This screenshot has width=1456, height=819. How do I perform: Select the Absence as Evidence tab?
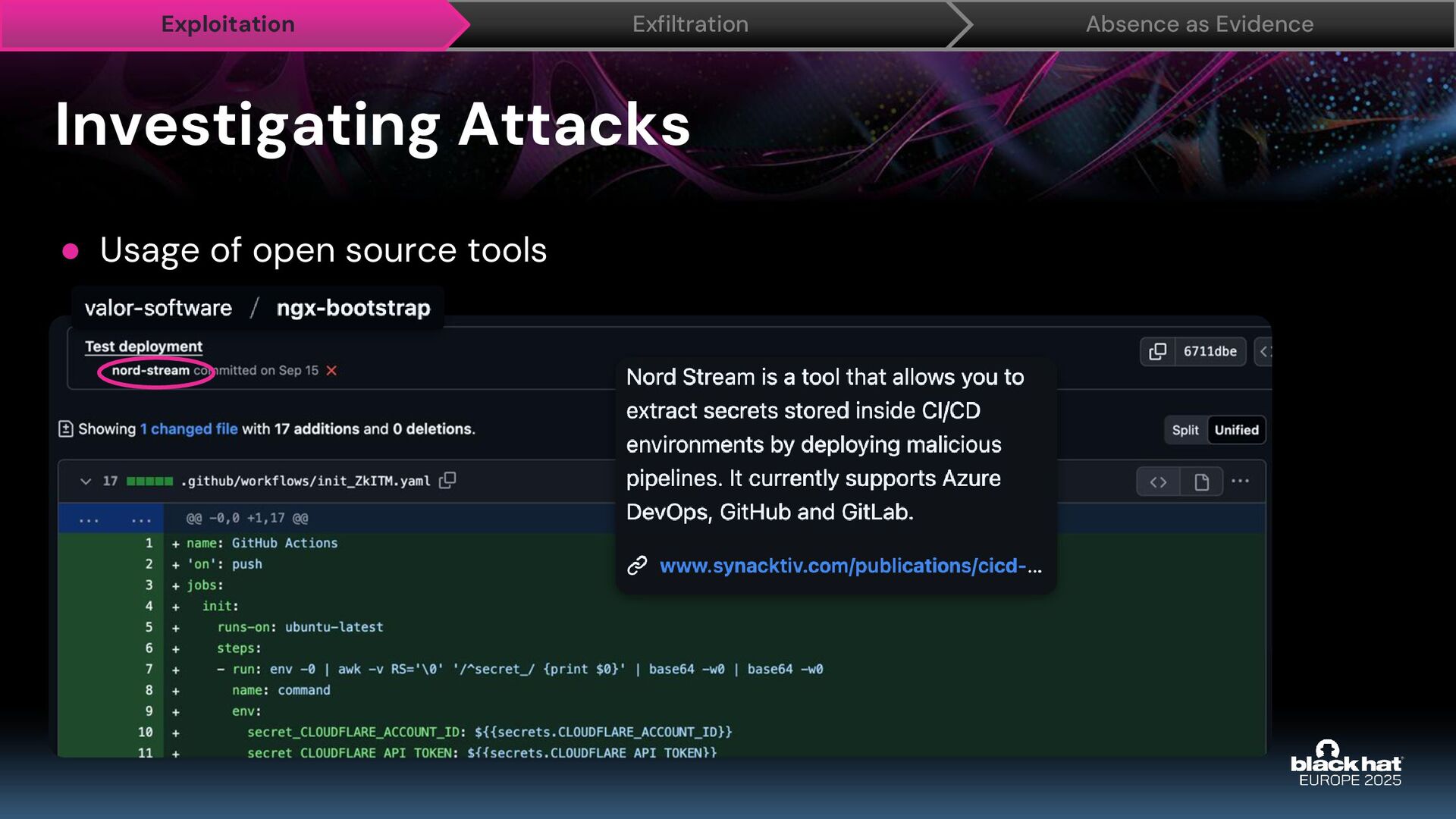click(x=1199, y=24)
